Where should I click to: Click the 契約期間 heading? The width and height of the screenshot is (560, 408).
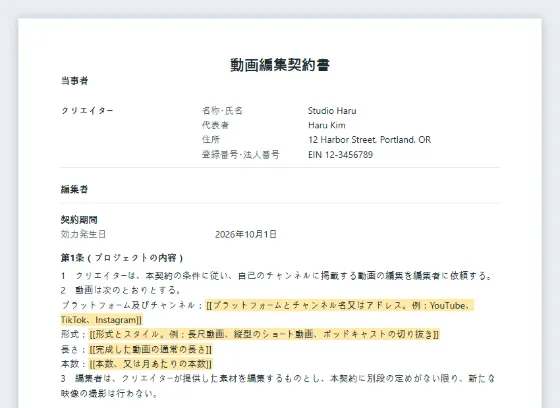click(x=79, y=220)
